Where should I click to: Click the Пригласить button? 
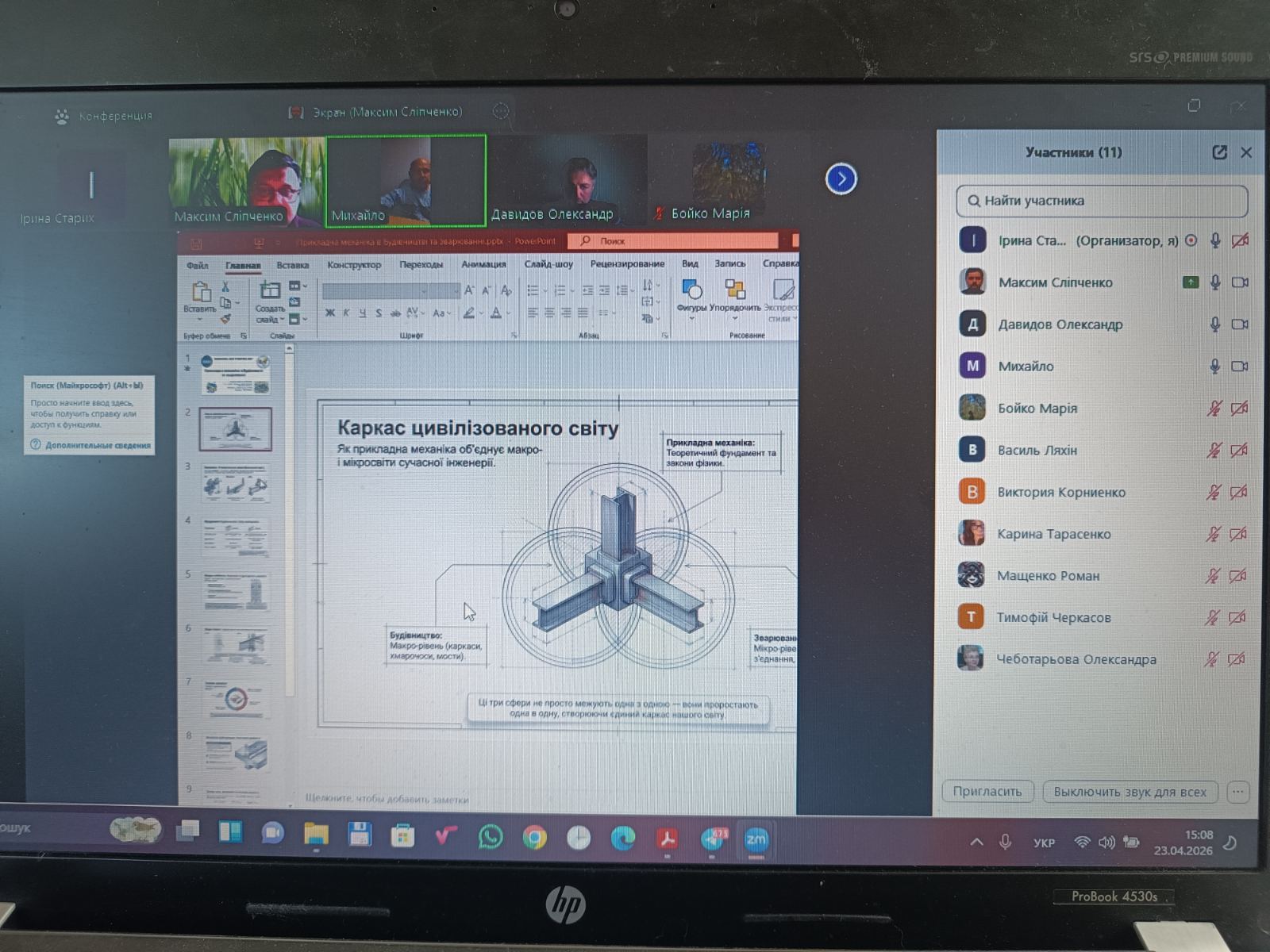(x=987, y=792)
